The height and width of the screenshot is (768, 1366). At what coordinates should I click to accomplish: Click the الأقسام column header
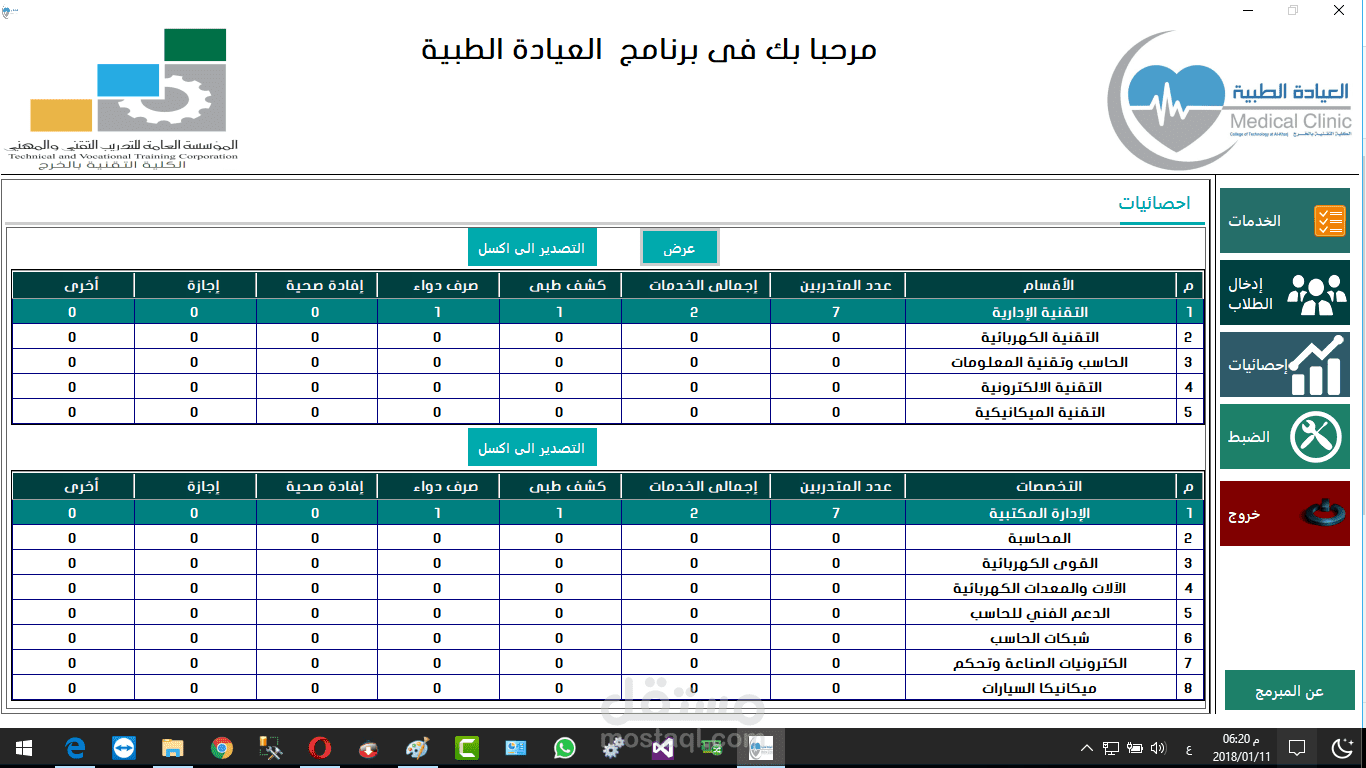[1041, 286]
